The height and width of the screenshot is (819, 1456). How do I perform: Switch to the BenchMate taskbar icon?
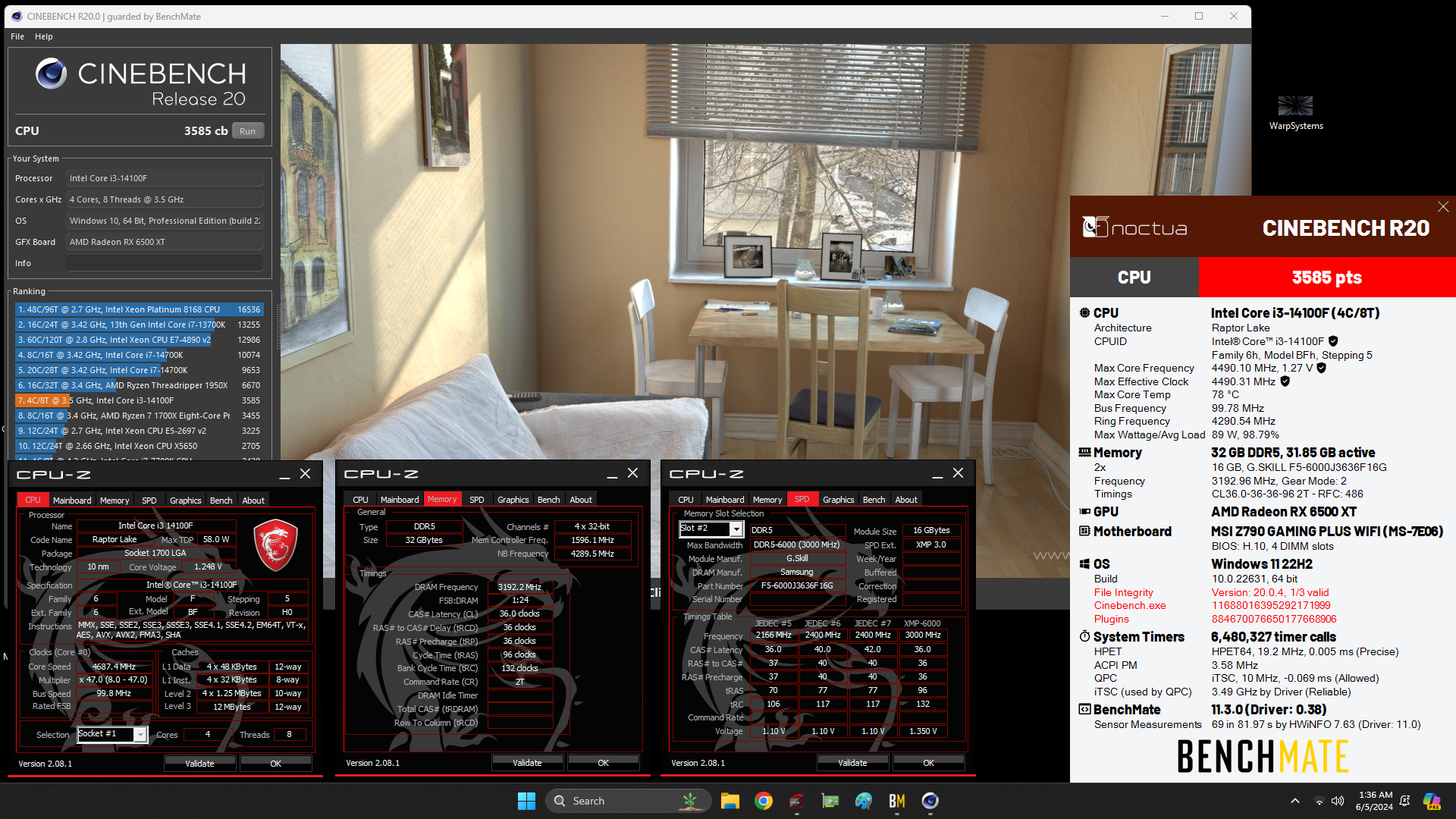tap(897, 801)
